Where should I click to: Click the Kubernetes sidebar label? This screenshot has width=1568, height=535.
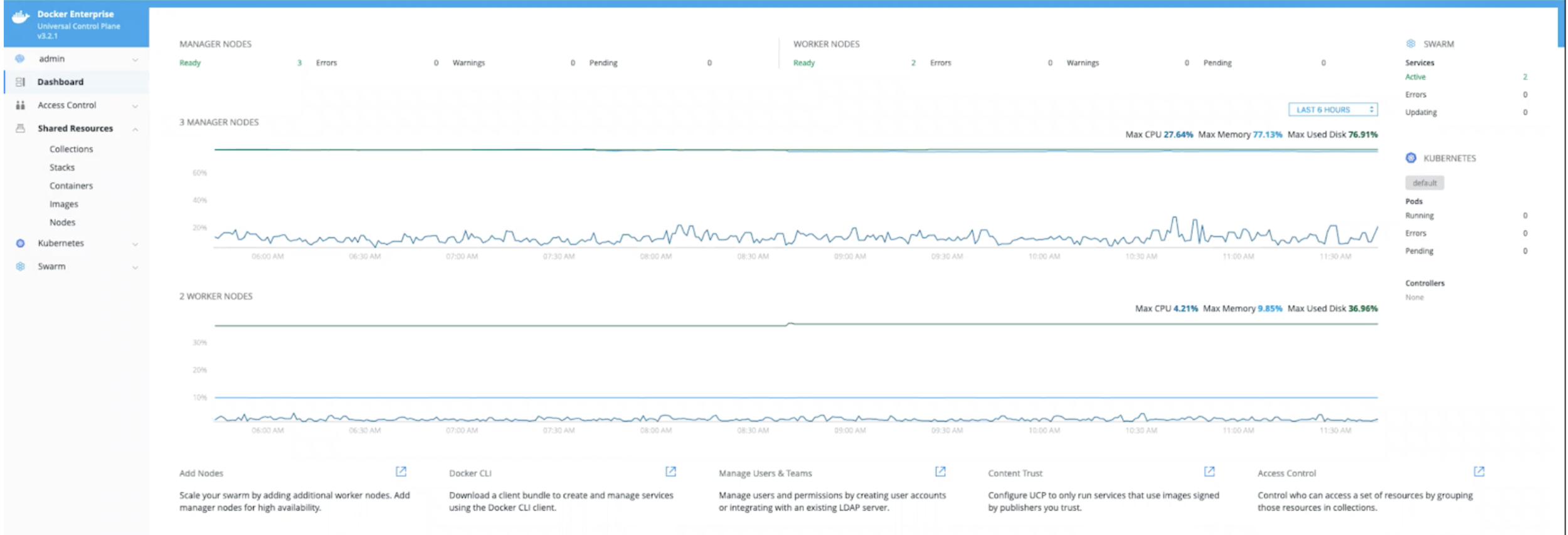click(x=60, y=243)
